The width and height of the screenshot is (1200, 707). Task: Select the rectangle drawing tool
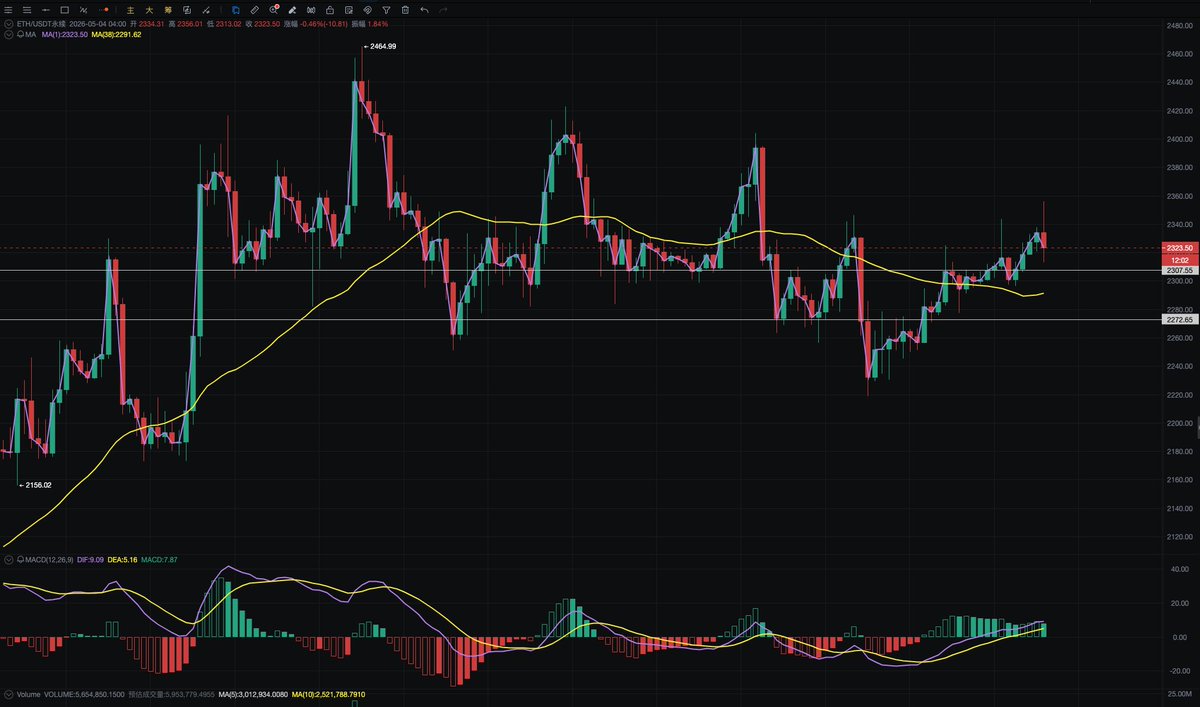(x=65, y=9)
